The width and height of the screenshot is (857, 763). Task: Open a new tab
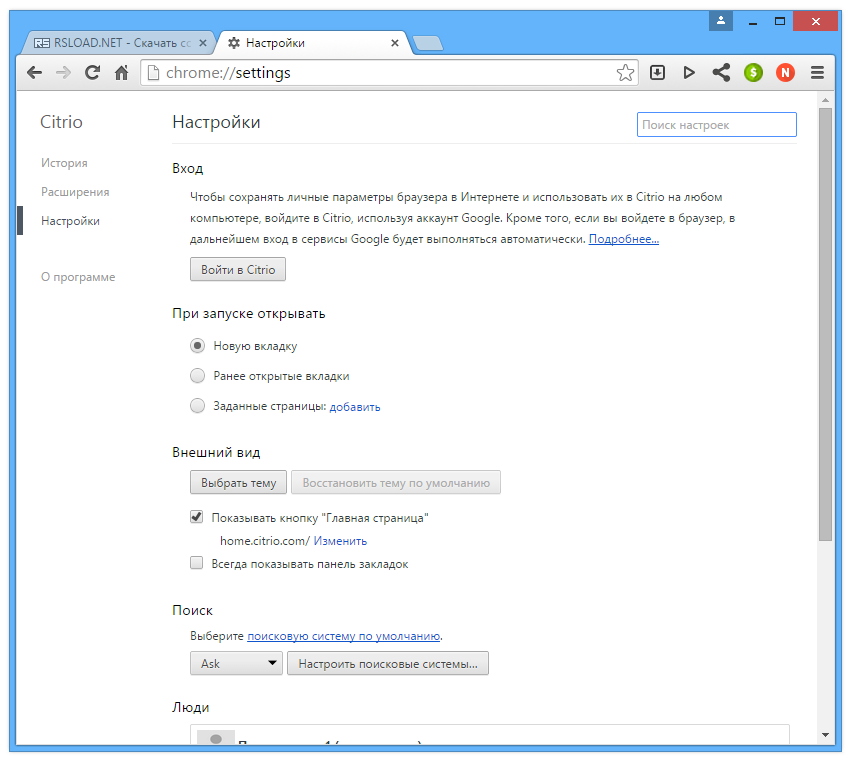(x=427, y=43)
